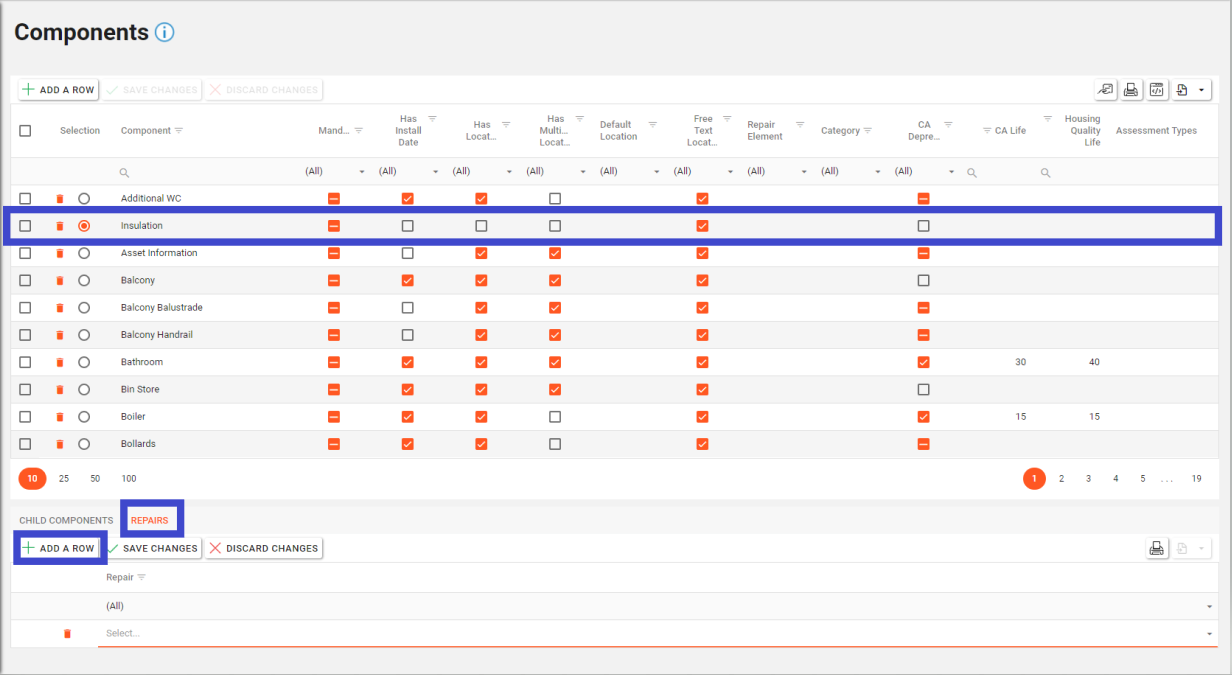Delete the Bathroom row with trash icon
1232x675 pixels.
pos(60,362)
